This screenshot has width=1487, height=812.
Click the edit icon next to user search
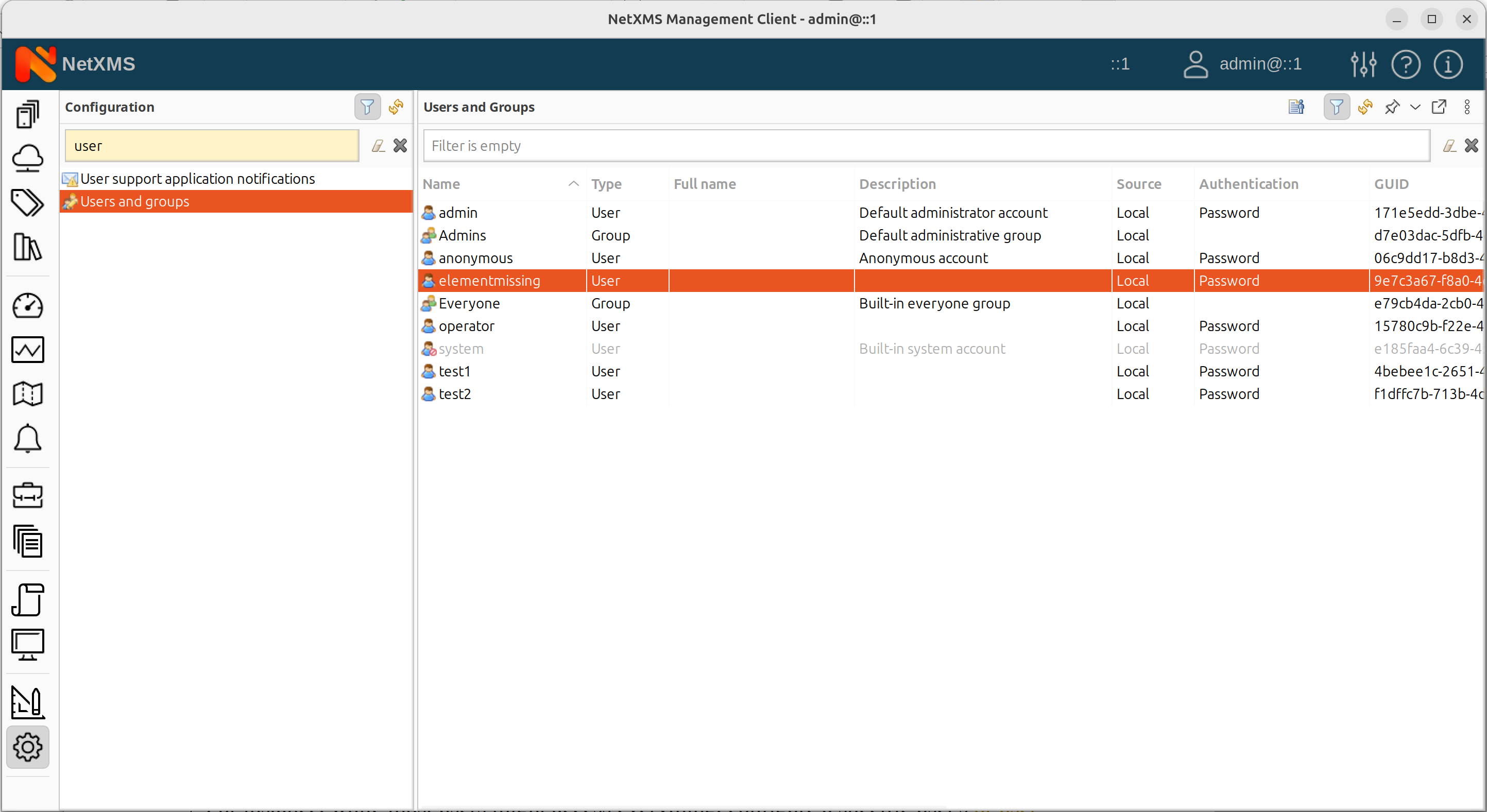pos(377,145)
